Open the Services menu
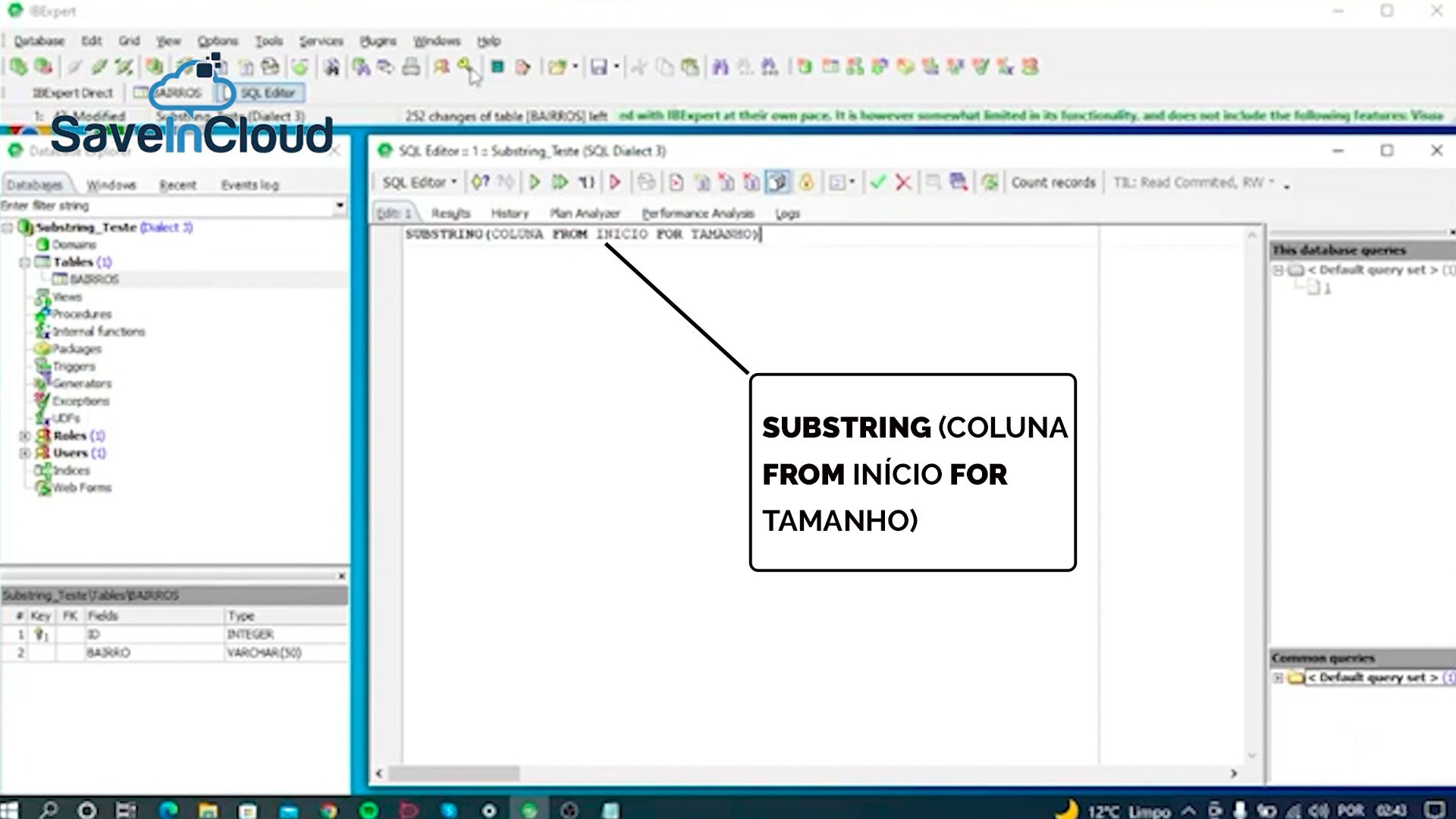Screen dimensions: 1456x819 (x=321, y=41)
